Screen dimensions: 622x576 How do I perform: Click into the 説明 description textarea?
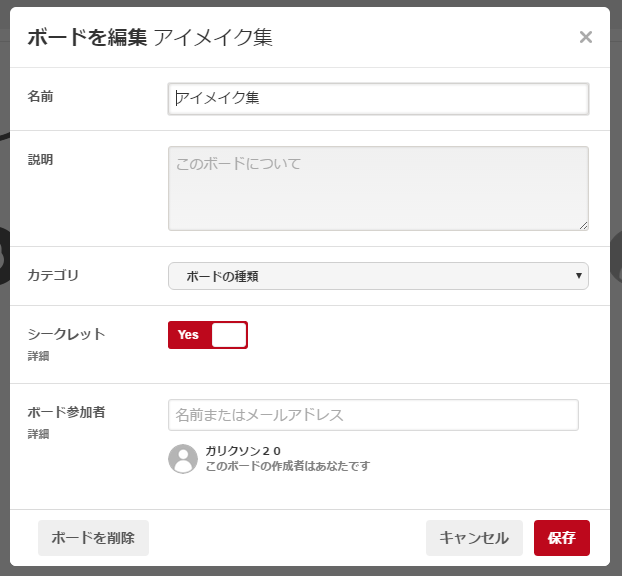(378, 188)
